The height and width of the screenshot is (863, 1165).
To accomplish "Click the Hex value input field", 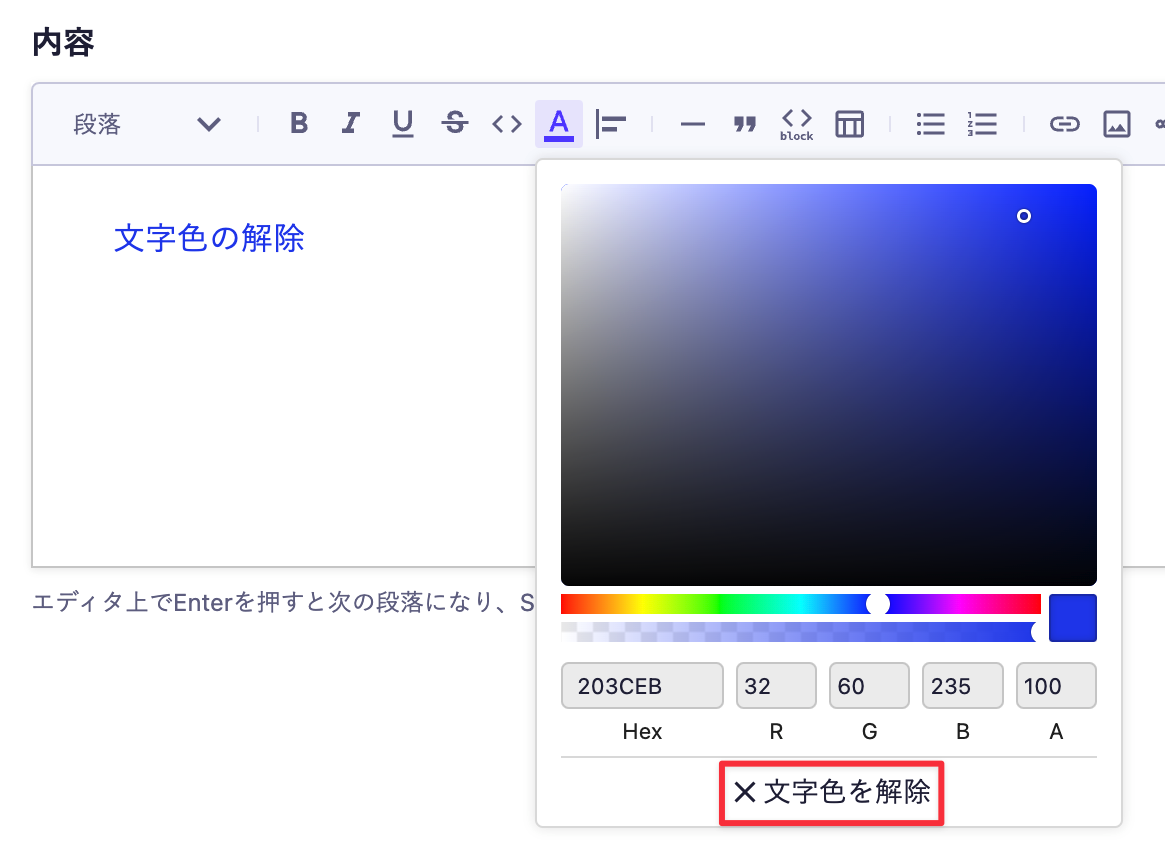I will tap(641, 685).
